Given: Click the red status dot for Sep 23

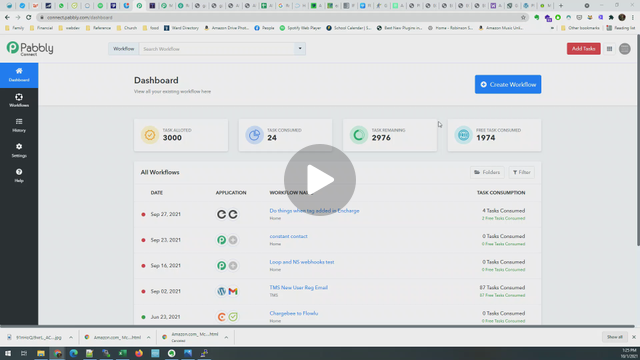Looking at the screenshot, I should (143, 240).
